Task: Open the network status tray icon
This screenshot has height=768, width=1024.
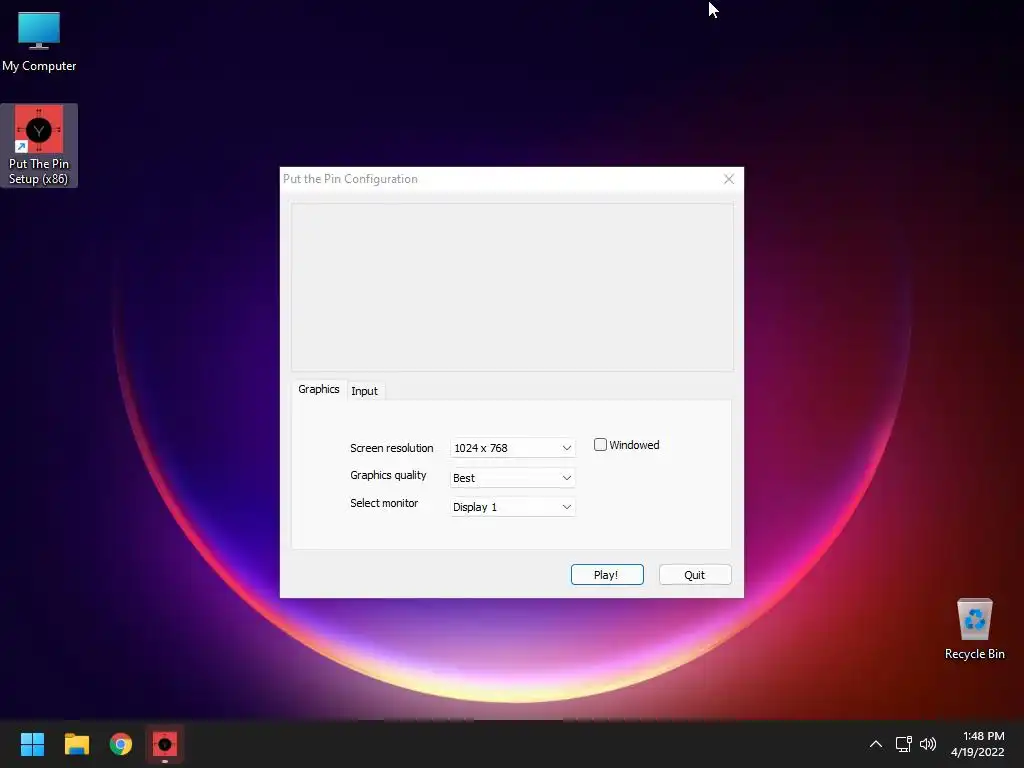Action: pos(903,744)
